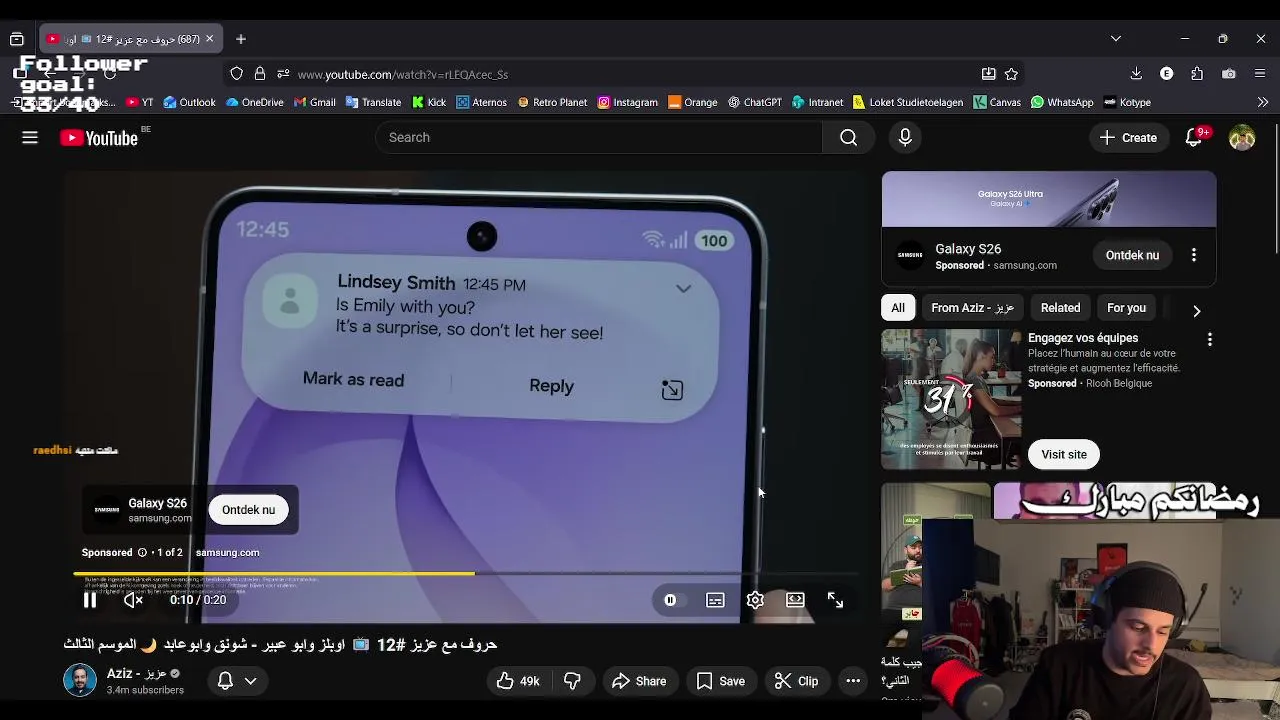Open samsung.com link beside Sponsored label

[x=227, y=552]
